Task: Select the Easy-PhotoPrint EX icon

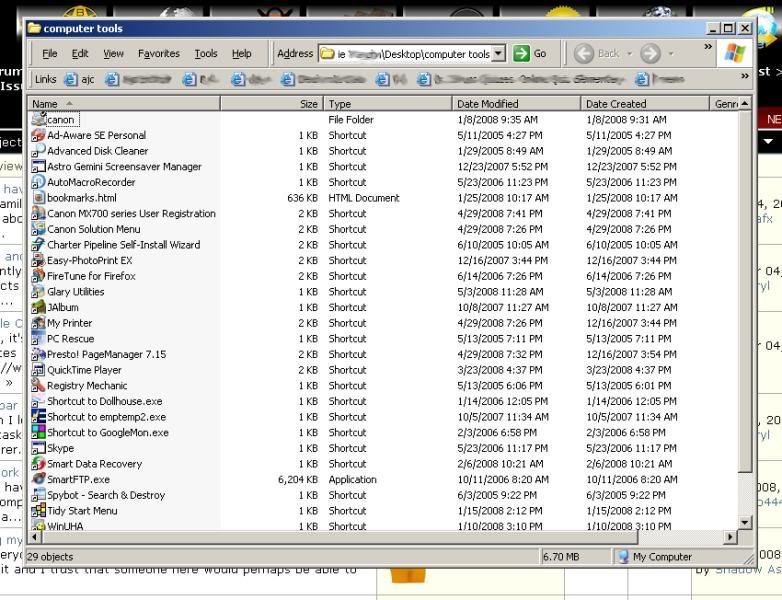Action: tap(38, 260)
